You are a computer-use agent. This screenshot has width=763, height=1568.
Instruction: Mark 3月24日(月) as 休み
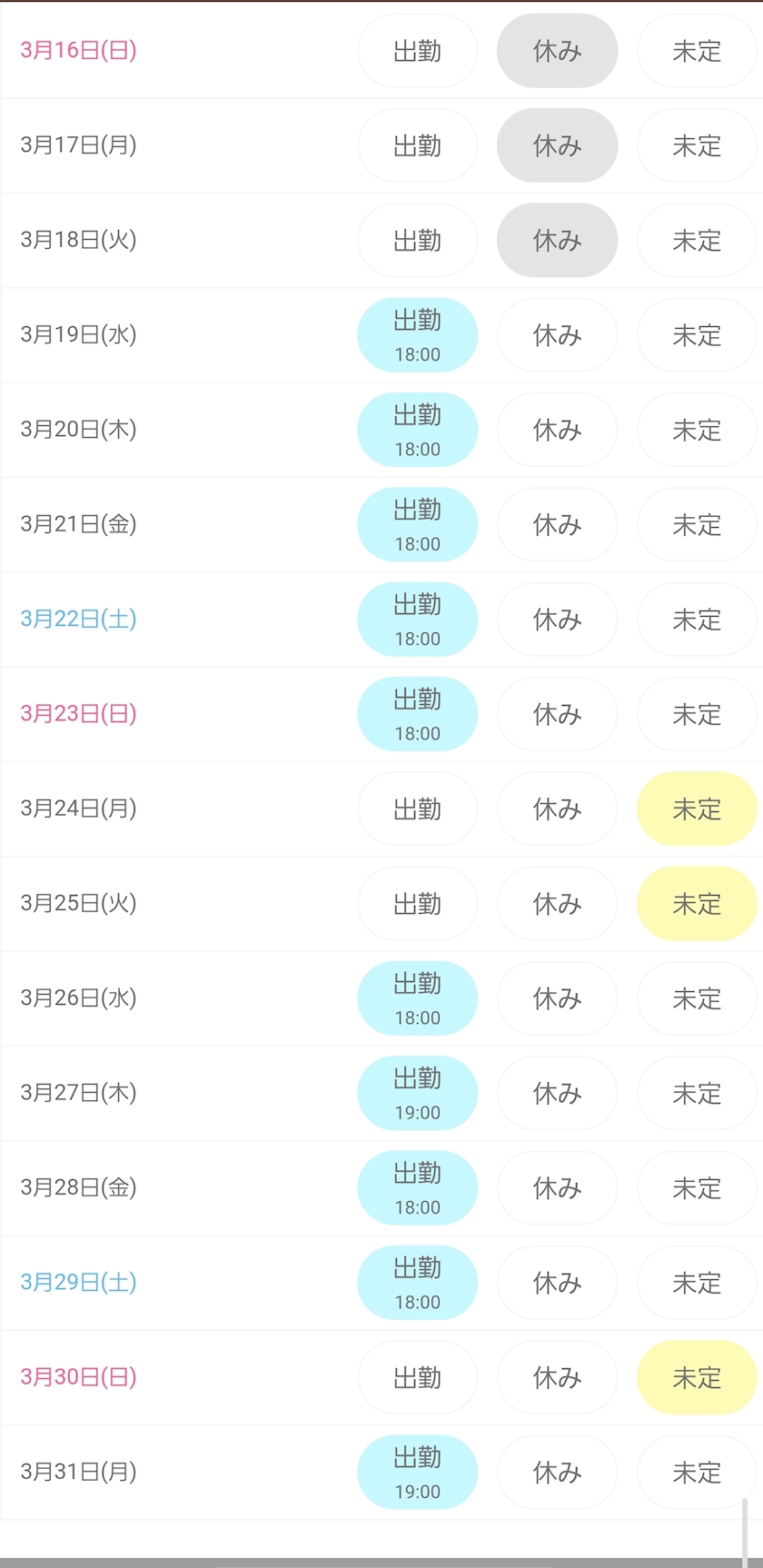click(557, 809)
